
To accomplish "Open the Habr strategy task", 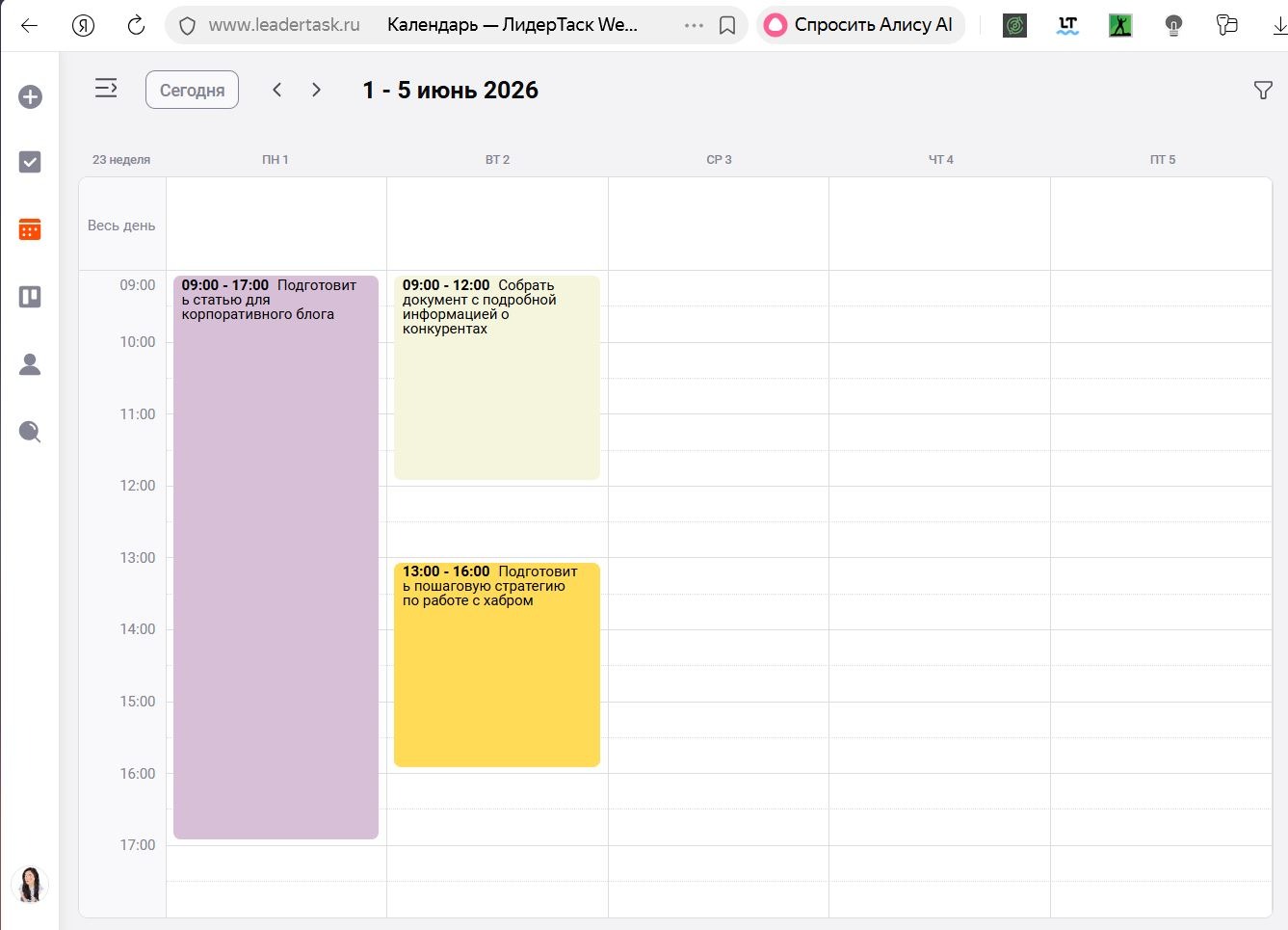I will click(x=497, y=665).
